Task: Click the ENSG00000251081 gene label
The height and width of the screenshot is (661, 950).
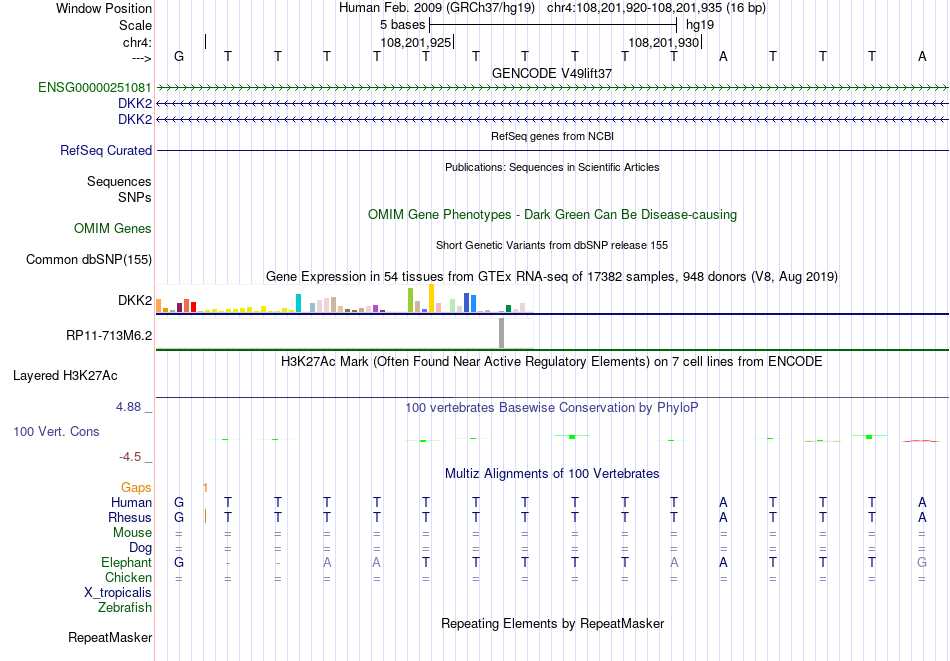Action: tap(95, 87)
